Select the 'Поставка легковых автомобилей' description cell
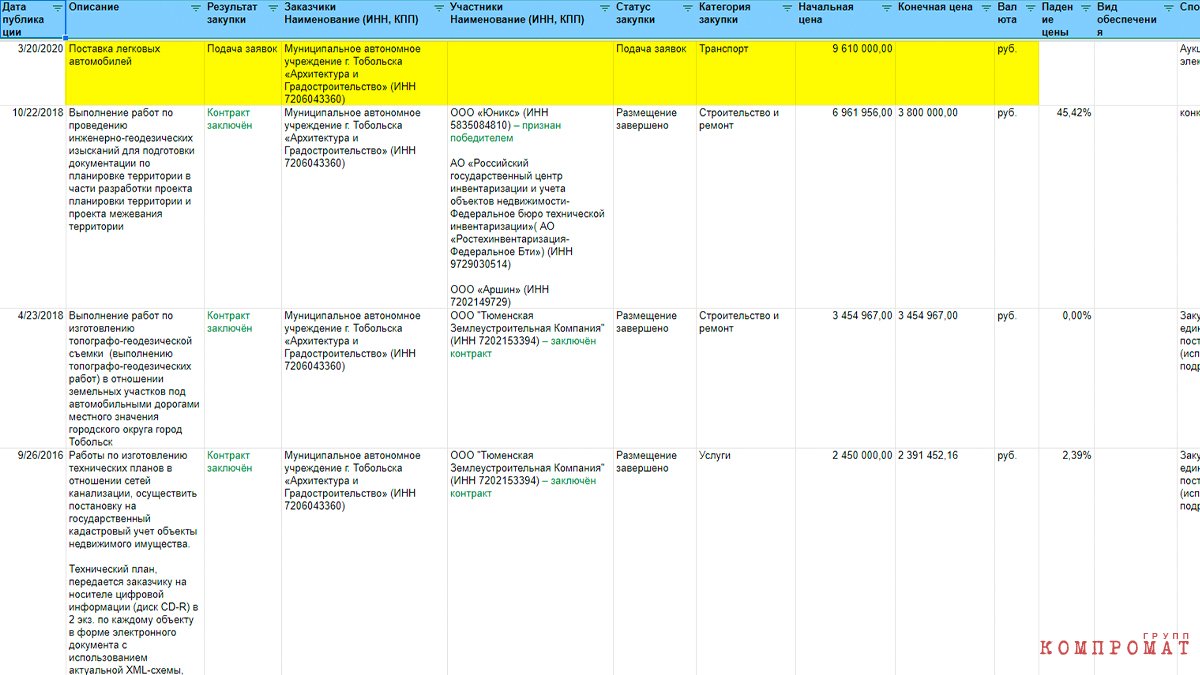 [x=134, y=72]
